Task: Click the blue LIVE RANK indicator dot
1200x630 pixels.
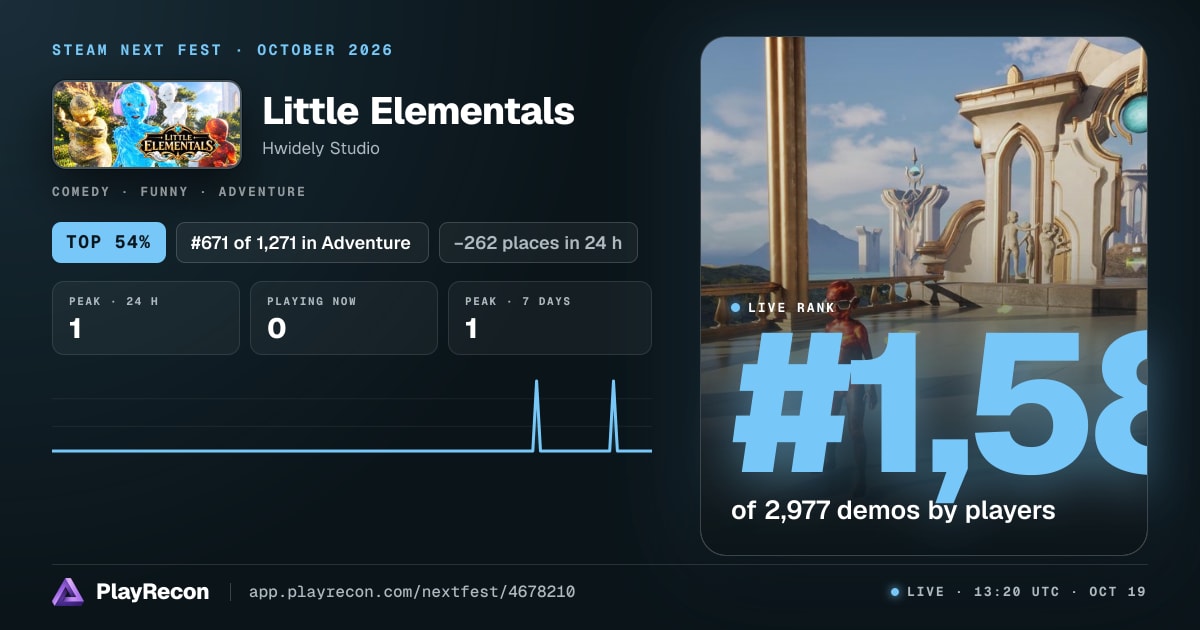Action: 736,308
